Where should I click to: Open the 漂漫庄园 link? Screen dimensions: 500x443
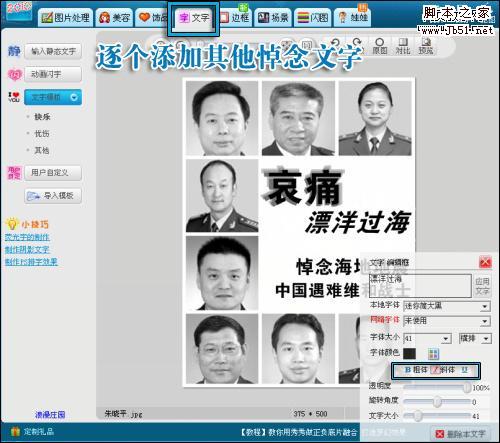pyautogui.click(x=50, y=415)
